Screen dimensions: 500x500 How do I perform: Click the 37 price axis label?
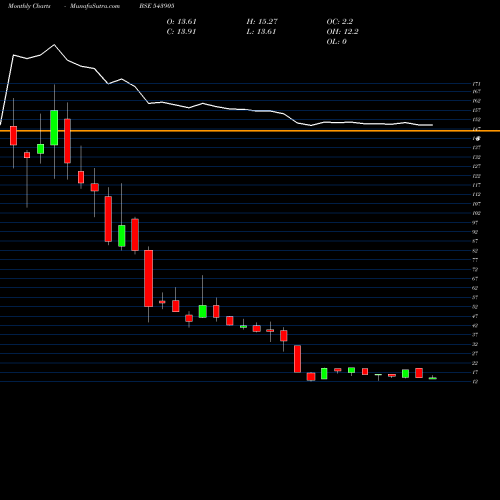tap(475, 335)
